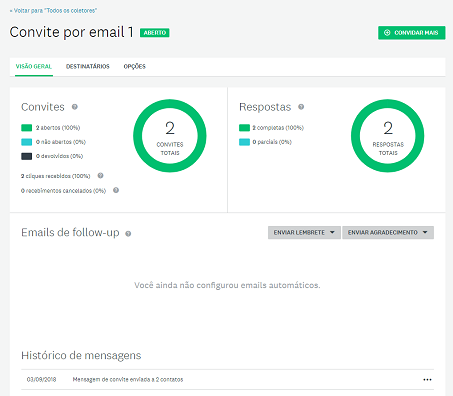
Task: Click the Histórico de mensagens heading
Action: [81, 355]
